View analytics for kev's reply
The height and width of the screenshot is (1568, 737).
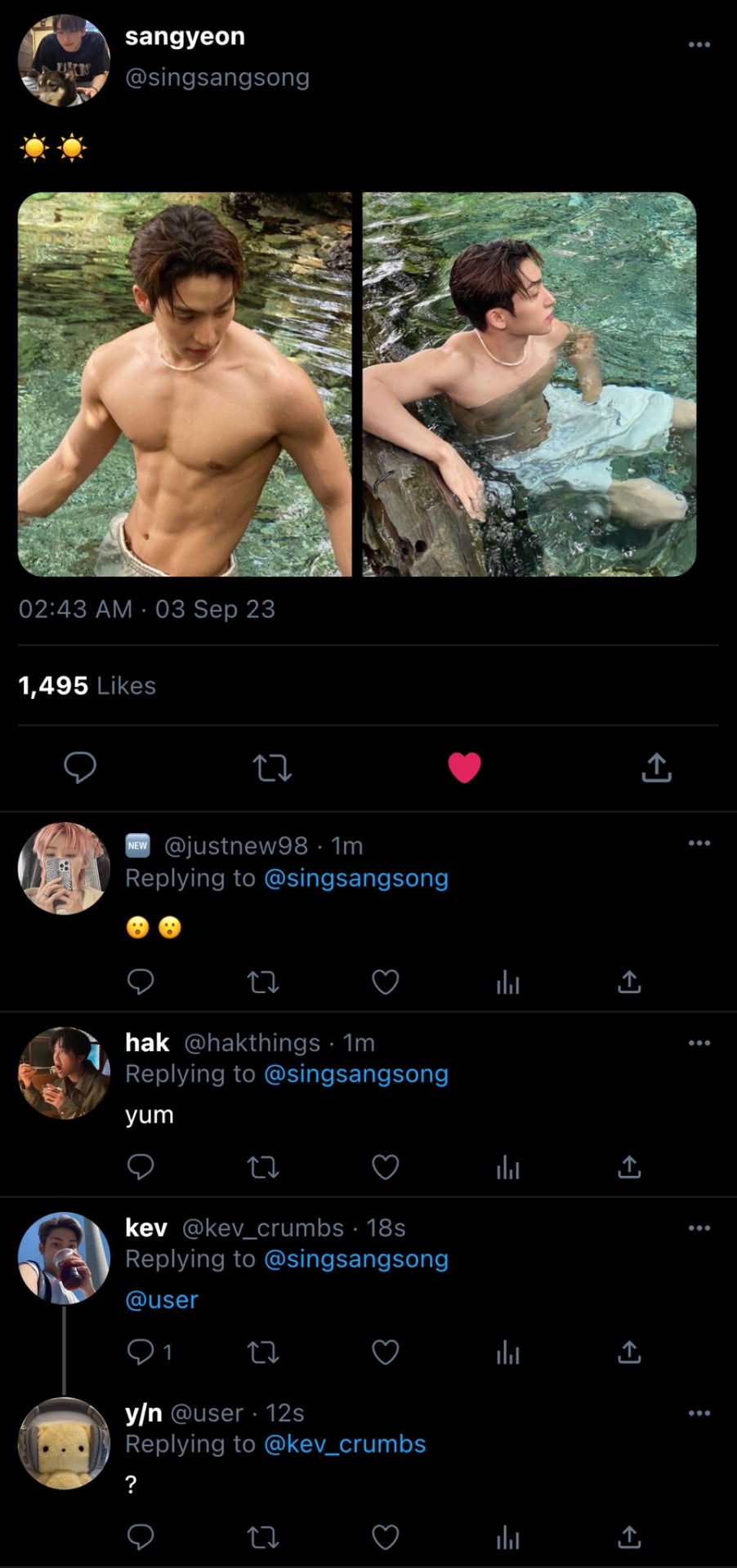507,1353
